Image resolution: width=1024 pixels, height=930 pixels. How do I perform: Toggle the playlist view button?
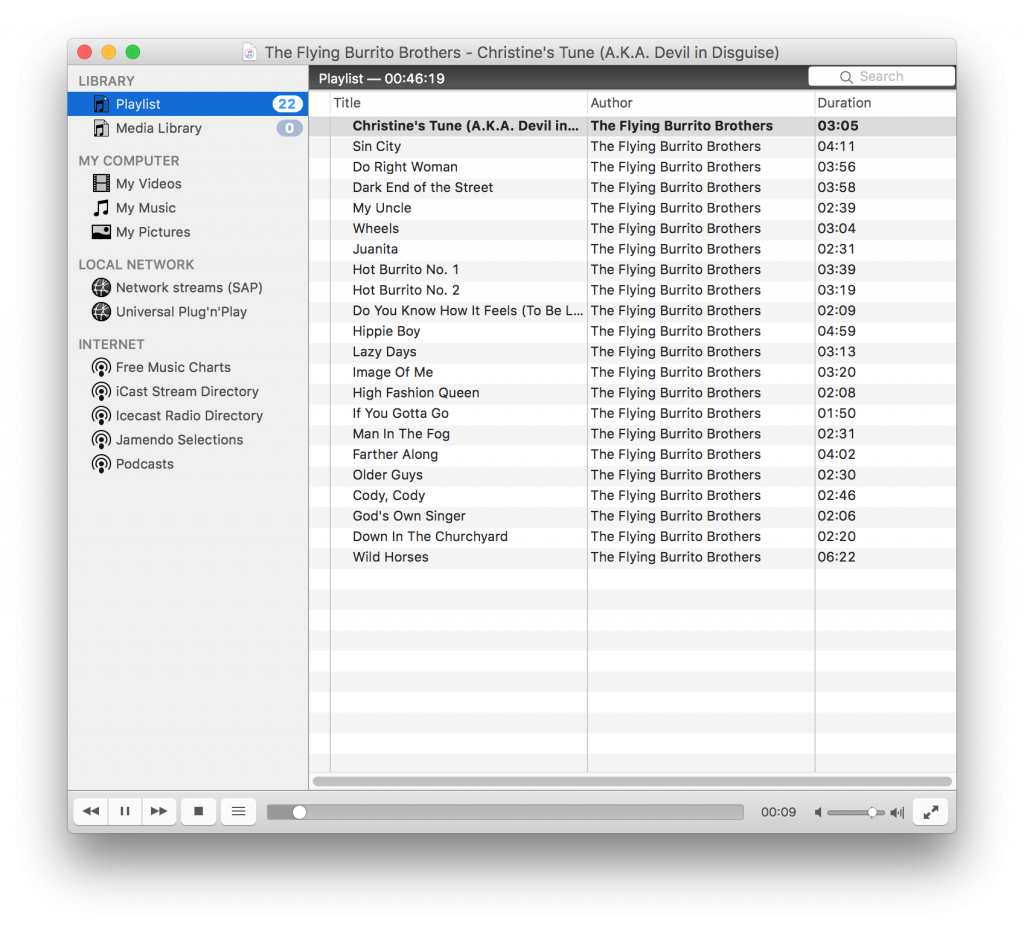(x=238, y=811)
